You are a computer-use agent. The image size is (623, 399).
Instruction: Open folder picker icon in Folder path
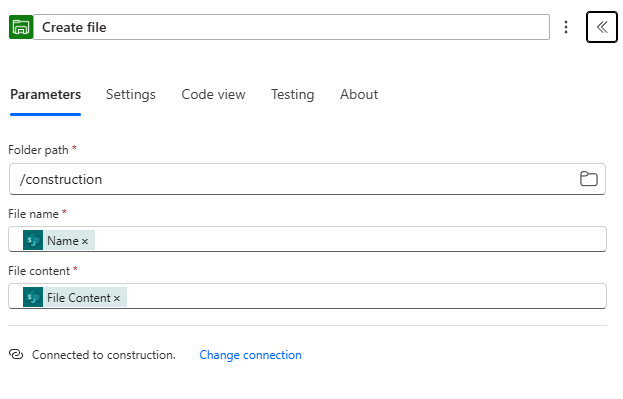click(x=588, y=179)
